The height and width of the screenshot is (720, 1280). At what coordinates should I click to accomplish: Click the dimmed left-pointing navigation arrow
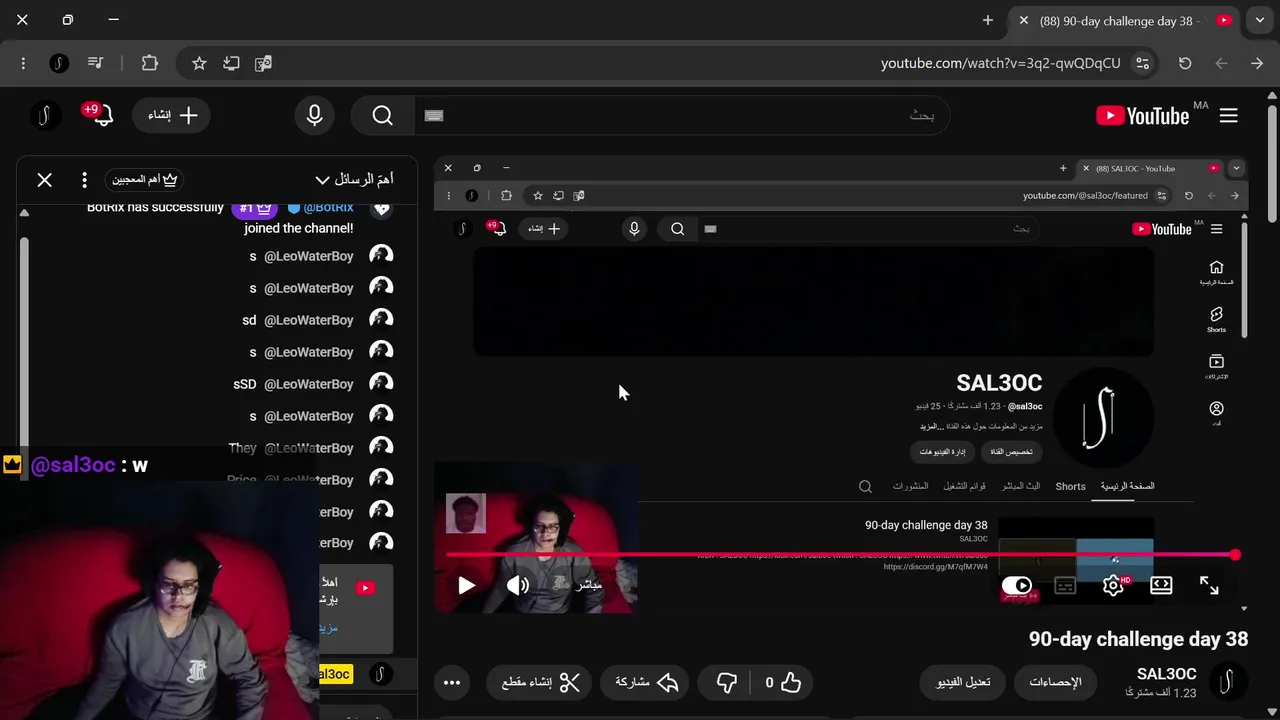tap(1221, 63)
